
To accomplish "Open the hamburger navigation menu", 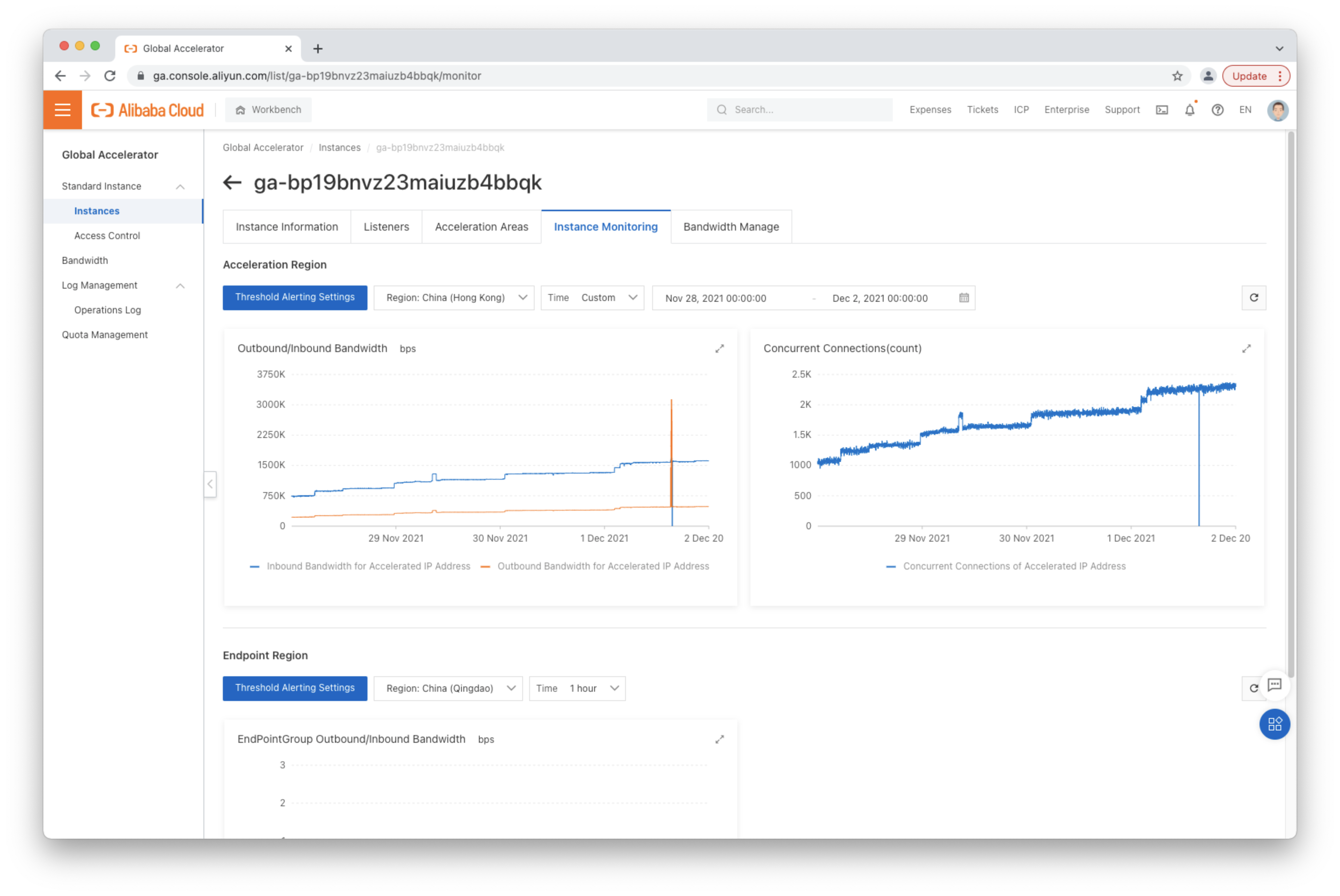I will 62,110.
